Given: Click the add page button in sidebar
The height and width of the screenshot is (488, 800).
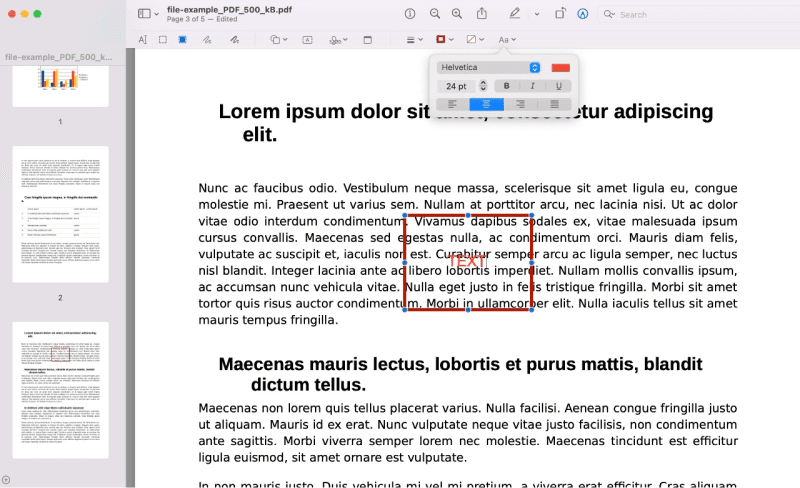Looking at the screenshot, I should pyautogui.click(x=6, y=480).
